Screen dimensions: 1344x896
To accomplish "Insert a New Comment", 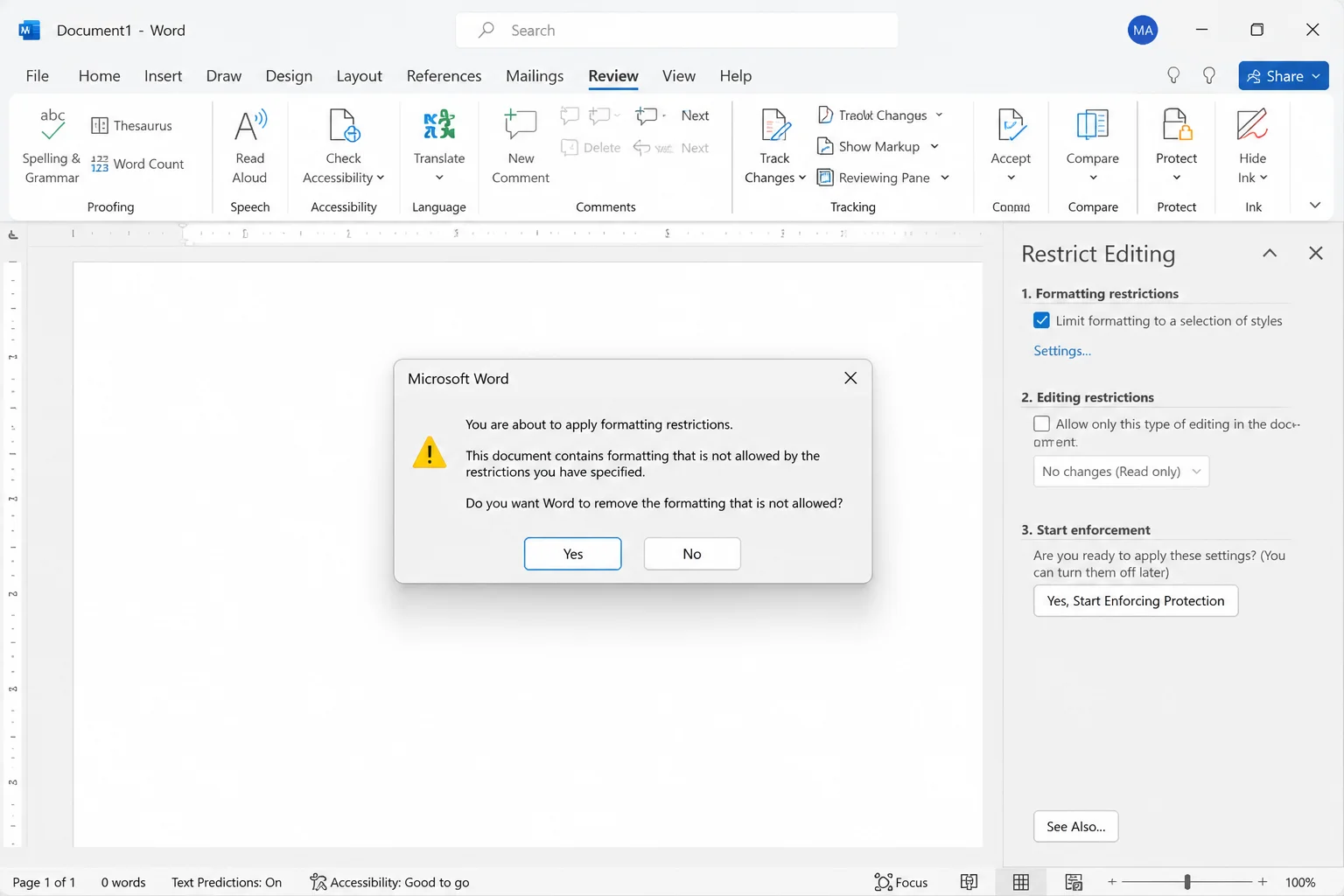I will (521, 146).
